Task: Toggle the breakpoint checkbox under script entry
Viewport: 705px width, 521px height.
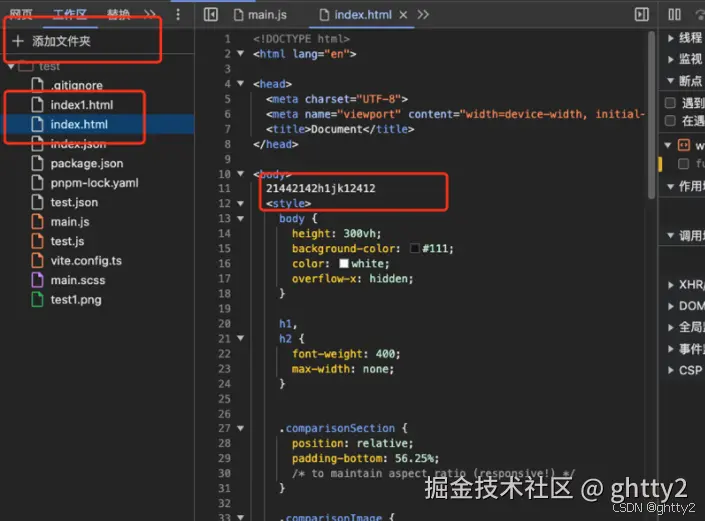Action: click(x=683, y=164)
